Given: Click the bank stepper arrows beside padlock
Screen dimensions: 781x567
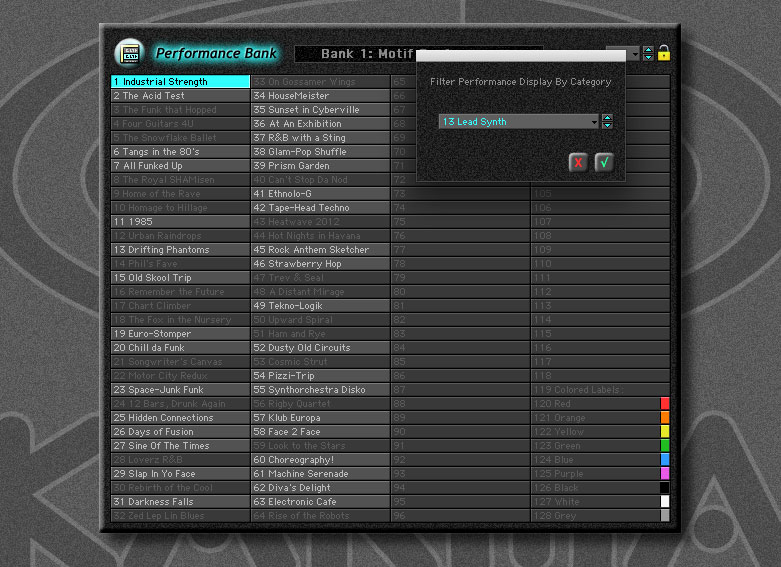Looking at the screenshot, I should pyautogui.click(x=648, y=54).
